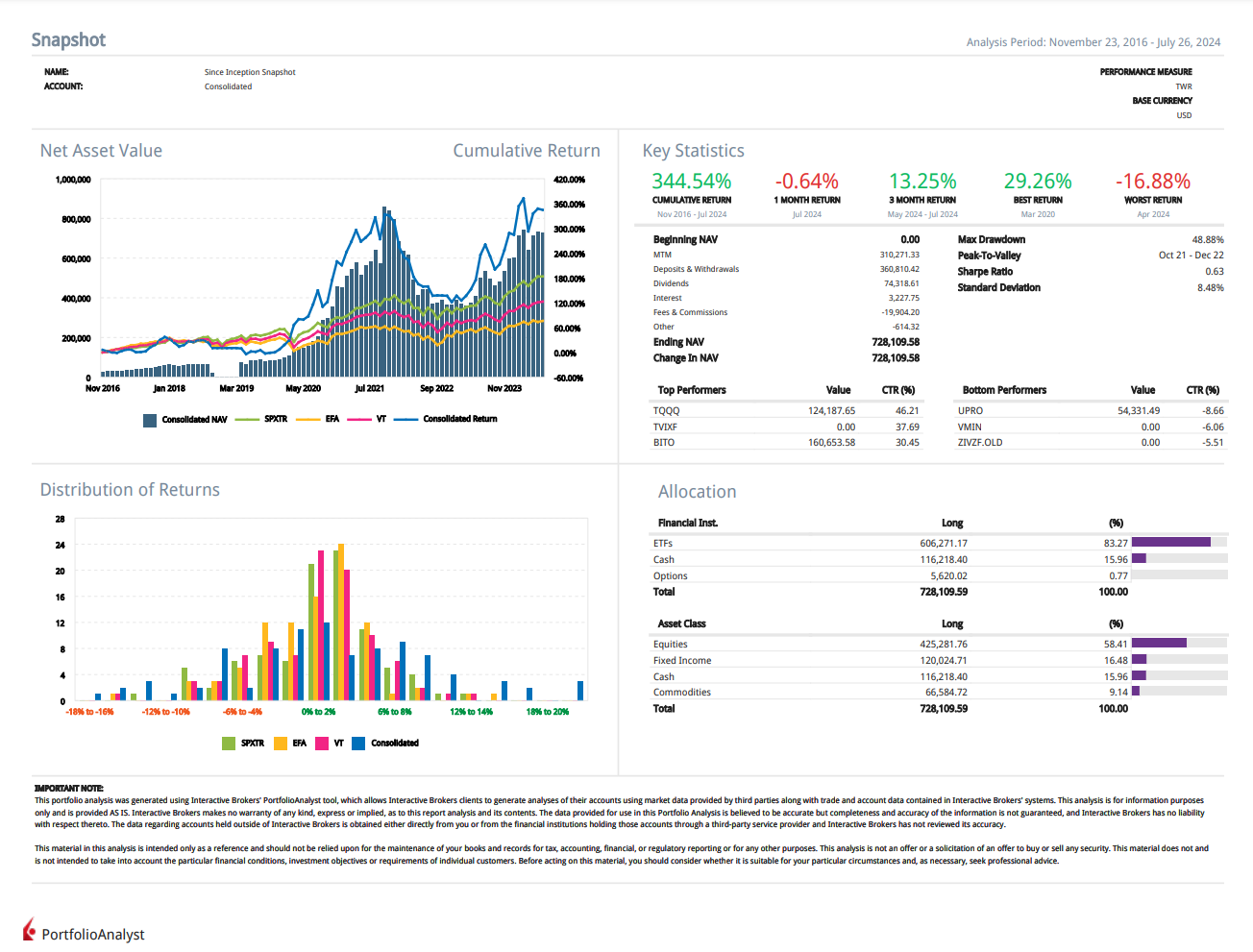Screen dimensions: 1253x952
Task: Click the Ending NAV row label
Action: 678,342
